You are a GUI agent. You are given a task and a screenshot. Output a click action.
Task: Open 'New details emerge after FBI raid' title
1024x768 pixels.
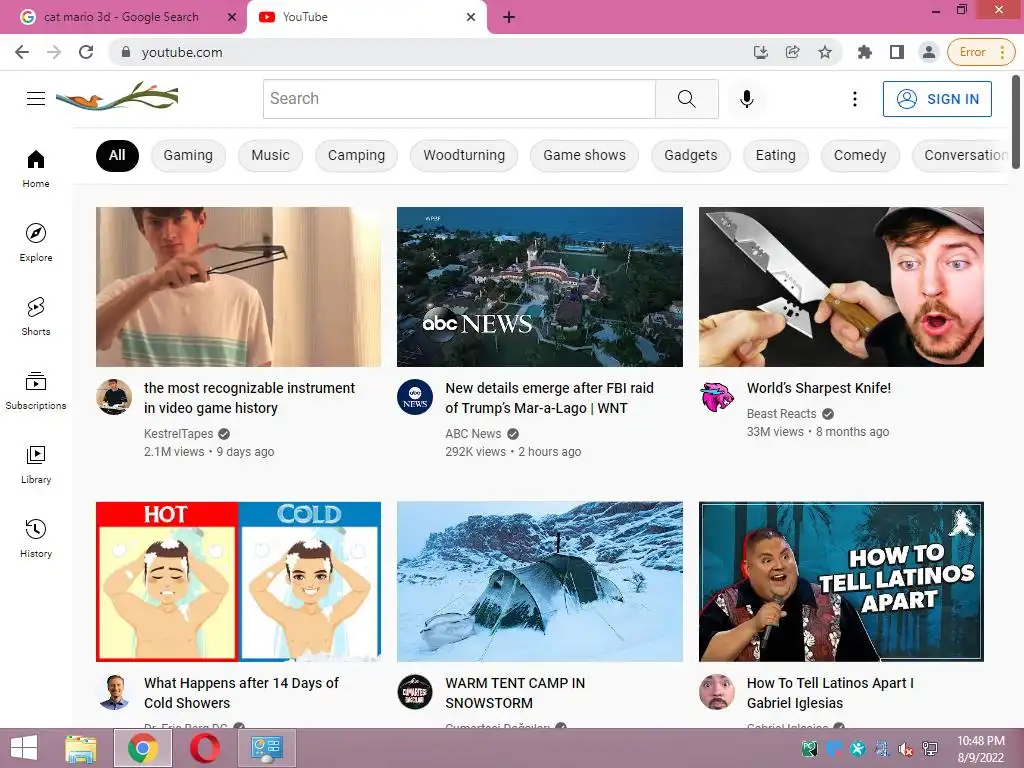549,398
